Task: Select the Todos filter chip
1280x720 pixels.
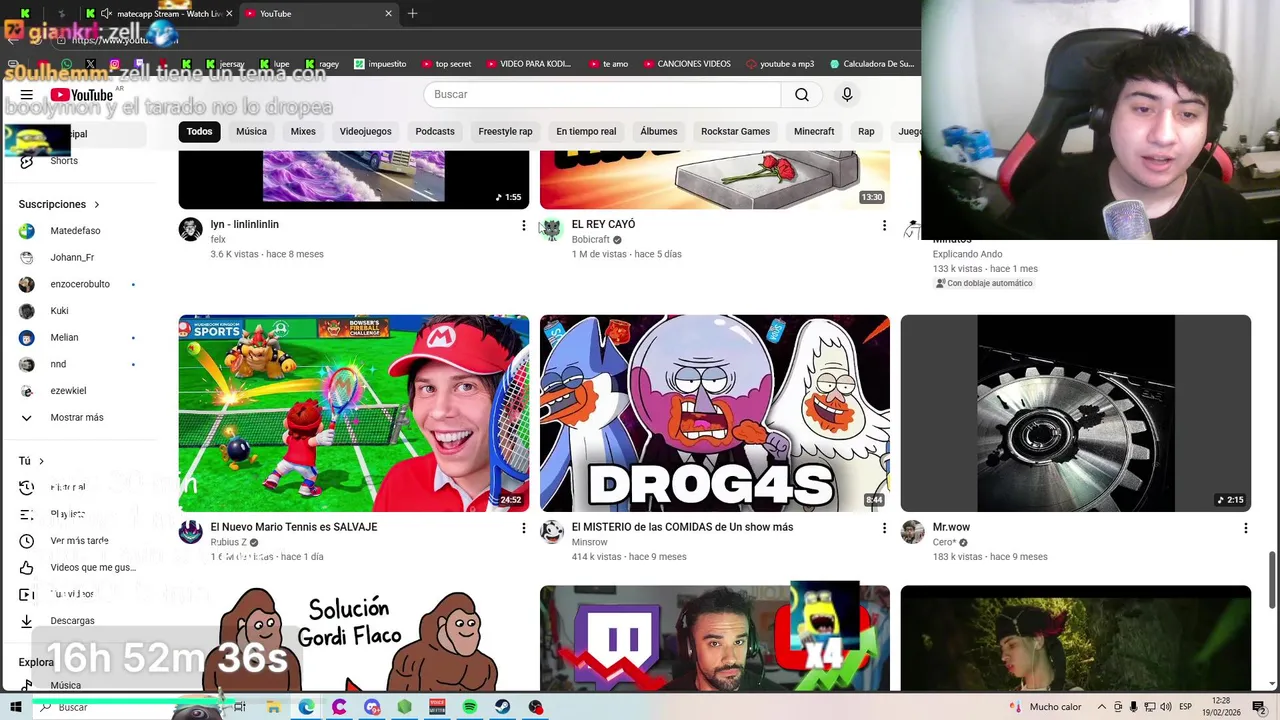Action: pos(199,131)
